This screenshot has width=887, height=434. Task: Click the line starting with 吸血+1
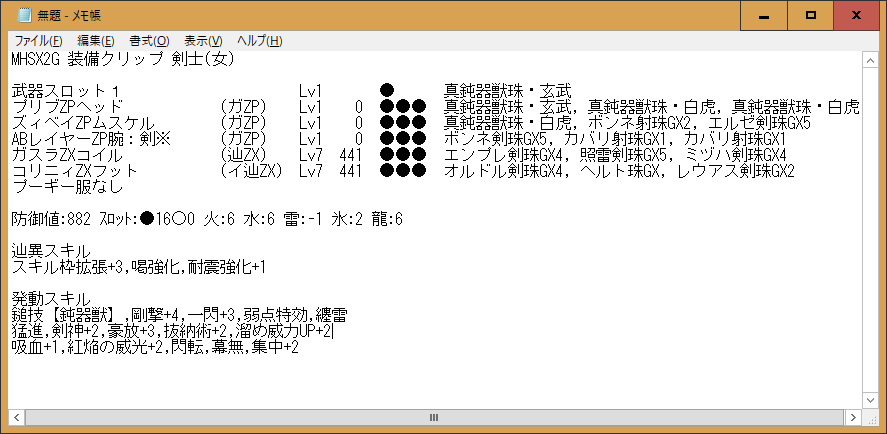155,346
